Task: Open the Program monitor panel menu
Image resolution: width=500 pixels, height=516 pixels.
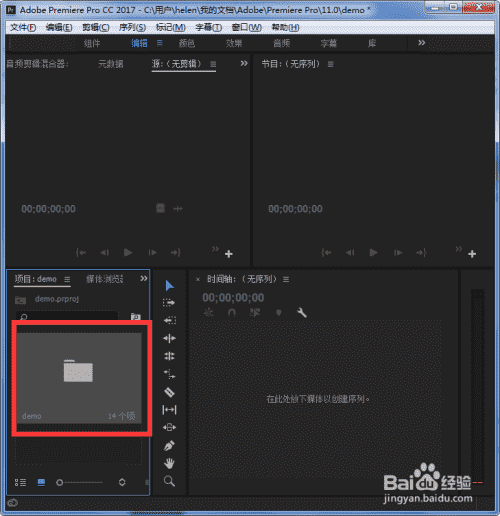Action: [x=331, y=64]
